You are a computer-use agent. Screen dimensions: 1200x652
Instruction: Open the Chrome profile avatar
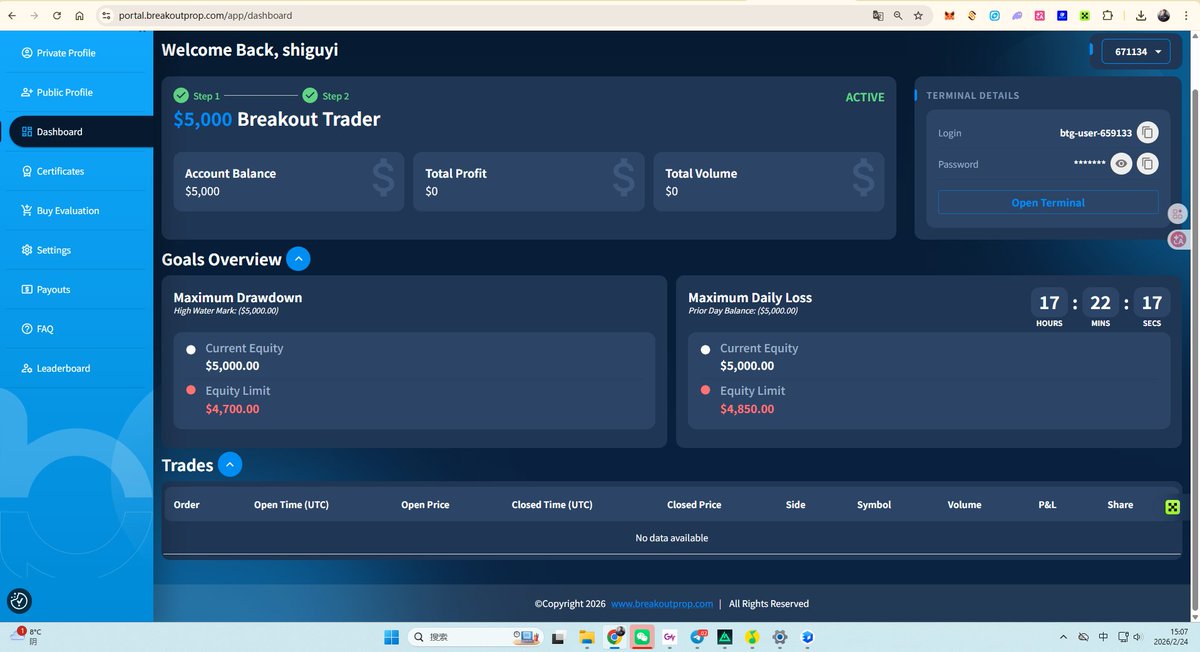pyautogui.click(x=1164, y=16)
